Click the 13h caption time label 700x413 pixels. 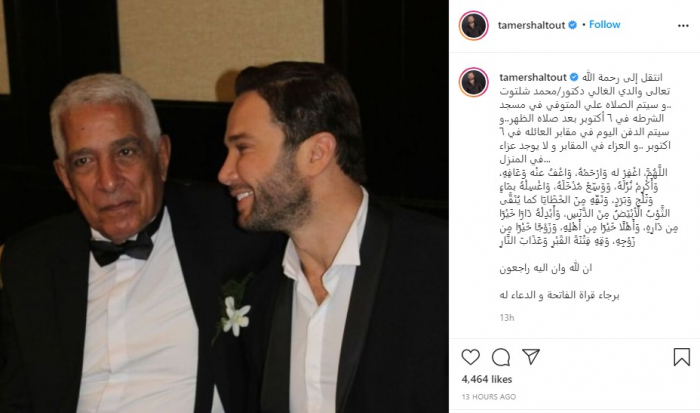coord(507,317)
